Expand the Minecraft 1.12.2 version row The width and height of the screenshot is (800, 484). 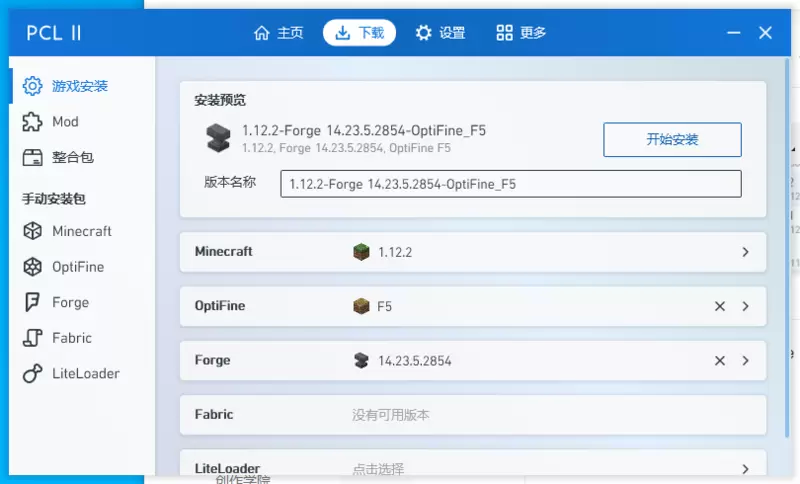(472, 252)
